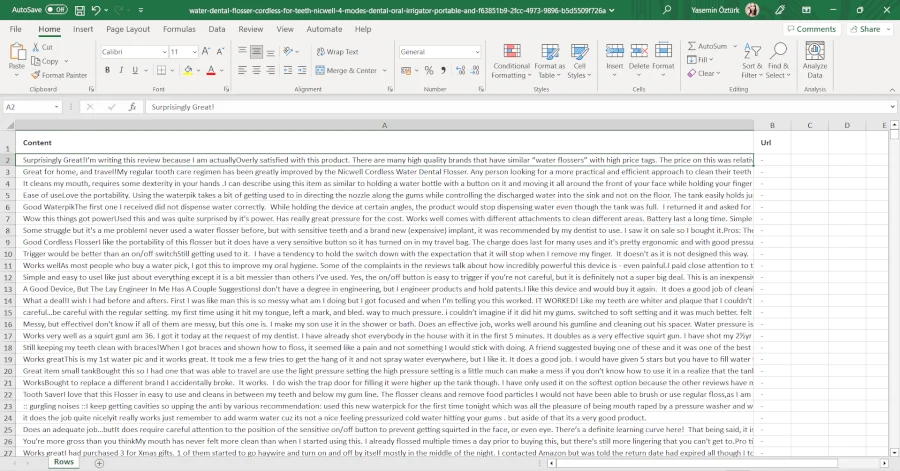The image size is (900, 471).
Task: Click the Orientation icon
Action: point(288,52)
